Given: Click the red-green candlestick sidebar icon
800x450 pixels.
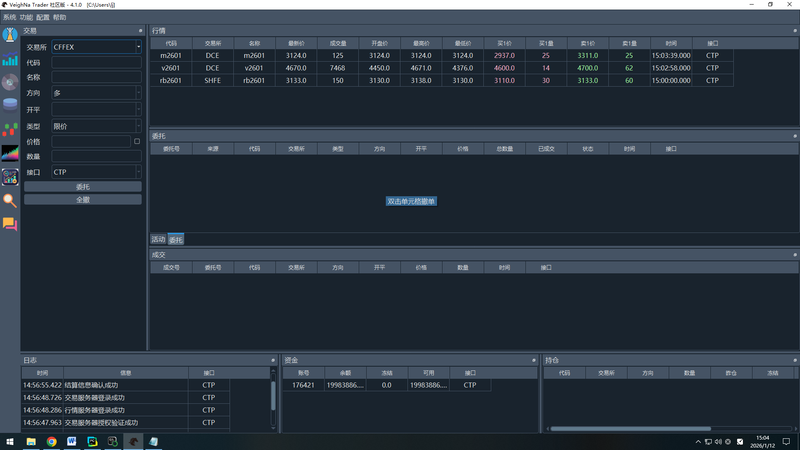Looking at the screenshot, I should coord(10,129).
